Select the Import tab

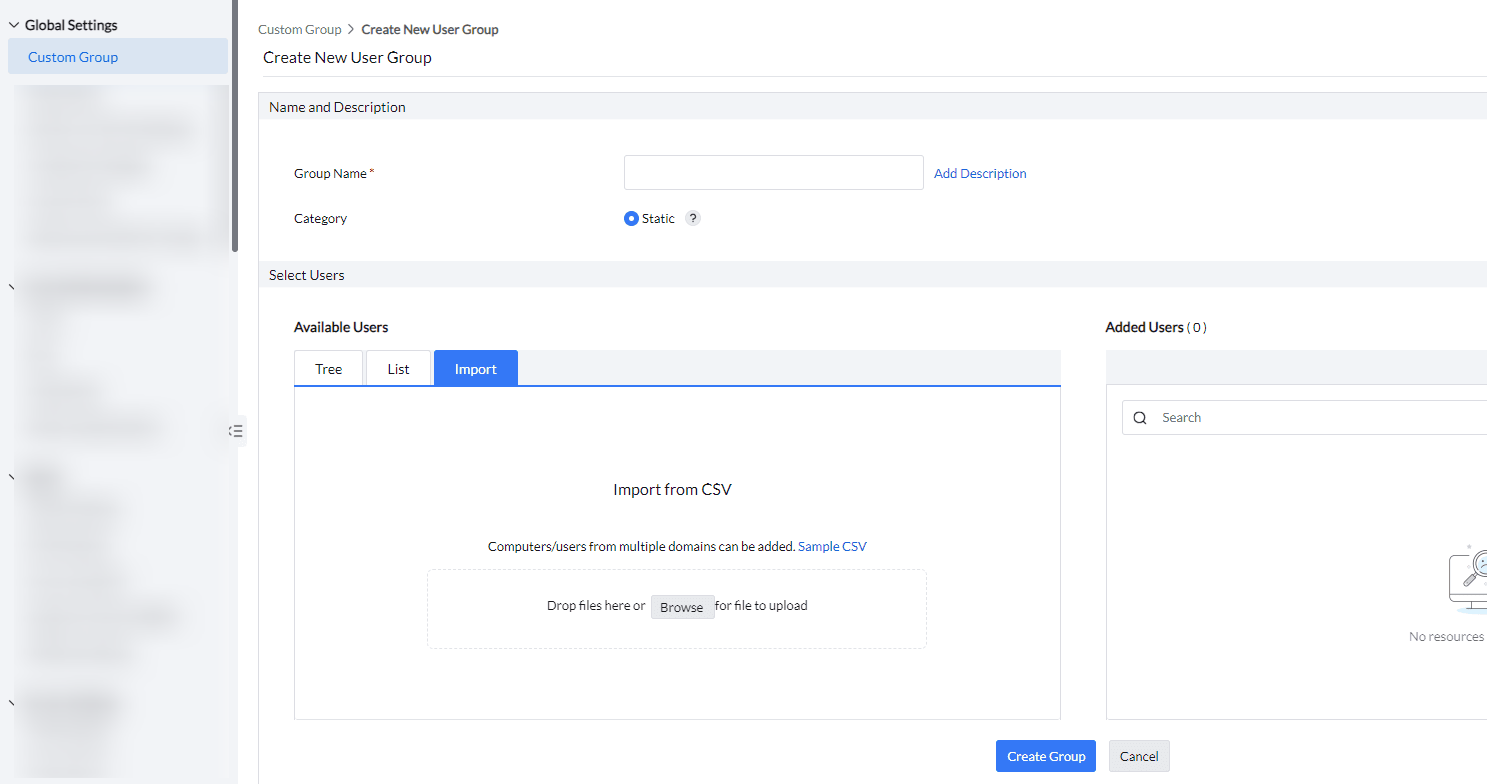click(475, 368)
